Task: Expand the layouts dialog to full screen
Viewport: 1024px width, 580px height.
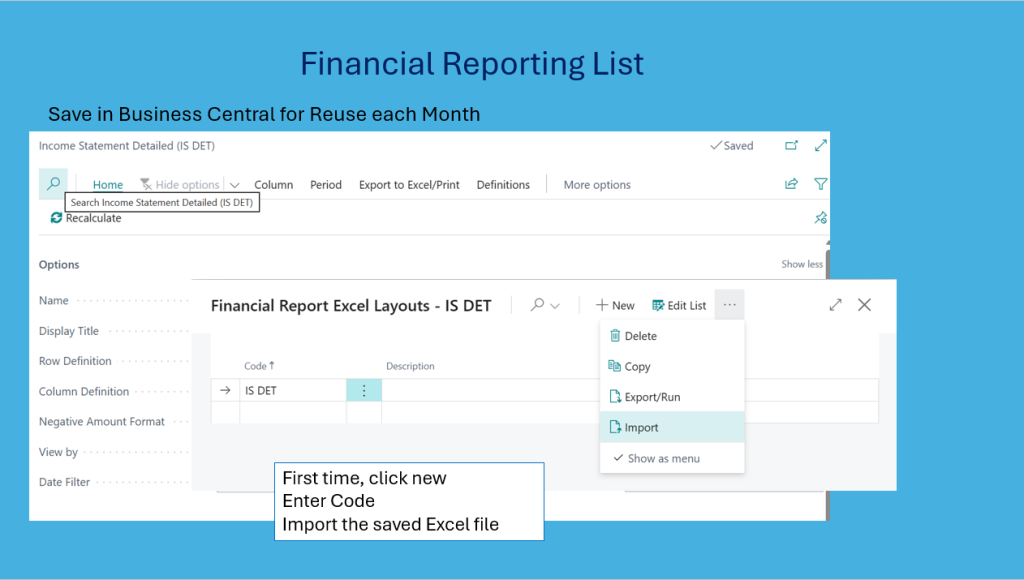Action: (x=835, y=305)
